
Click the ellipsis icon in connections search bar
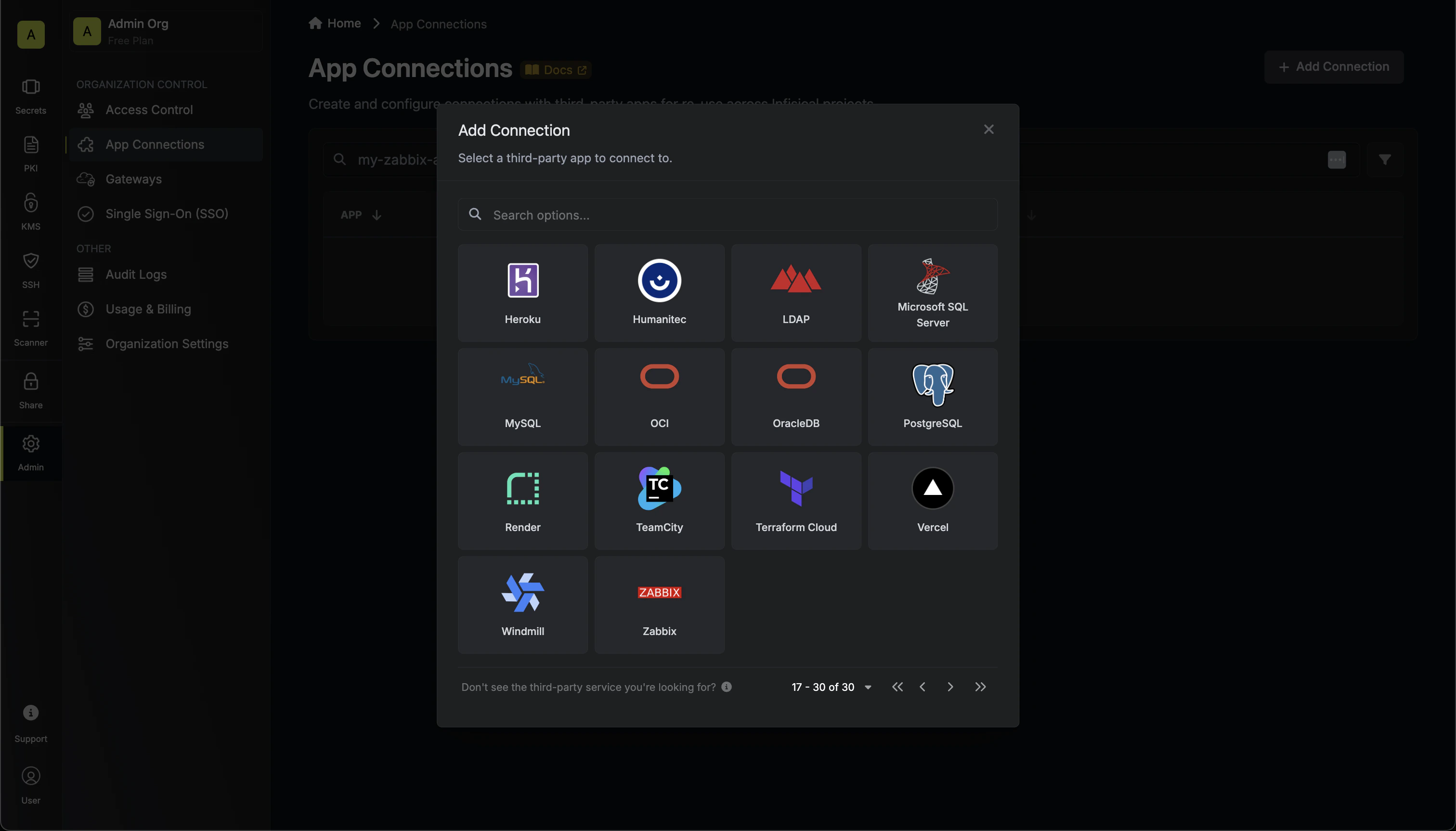[1337, 159]
